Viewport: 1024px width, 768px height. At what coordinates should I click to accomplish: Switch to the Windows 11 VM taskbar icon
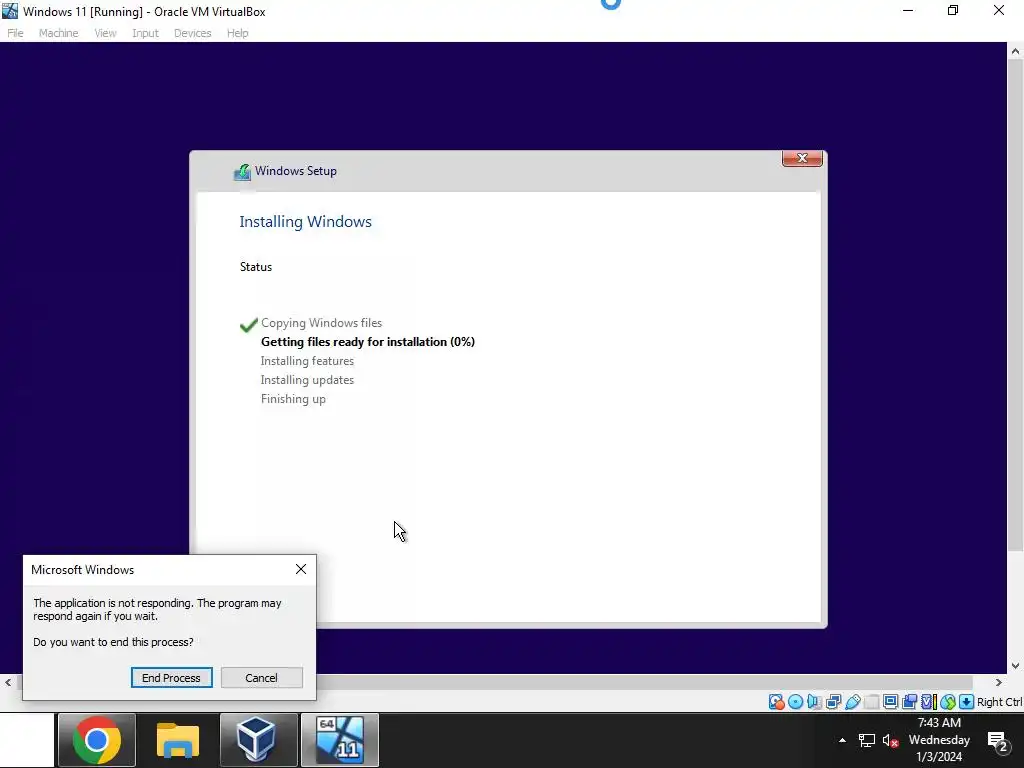(340, 740)
